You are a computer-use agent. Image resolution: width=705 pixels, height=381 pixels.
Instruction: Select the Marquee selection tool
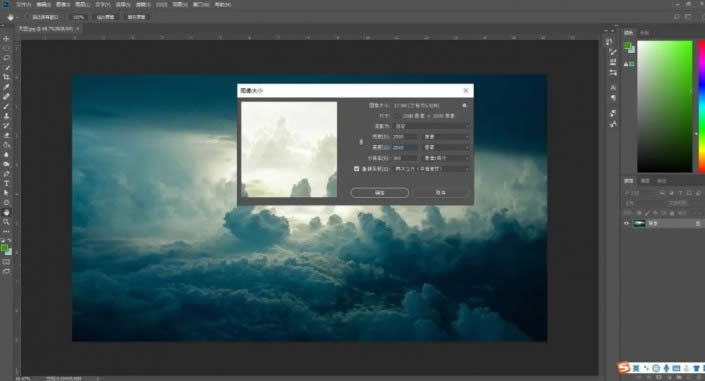pos(6,48)
